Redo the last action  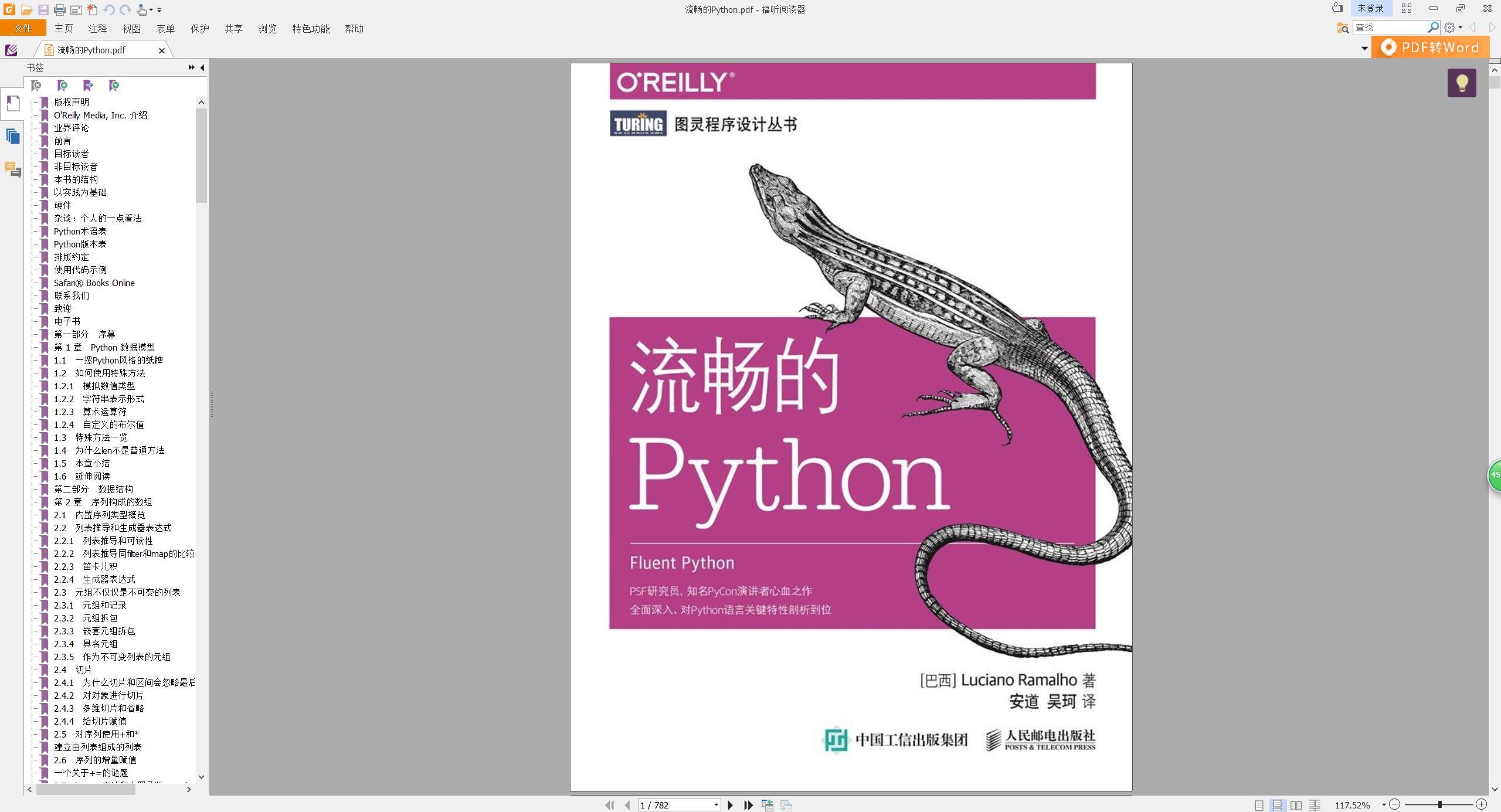pyautogui.click(x=125, y=9)
